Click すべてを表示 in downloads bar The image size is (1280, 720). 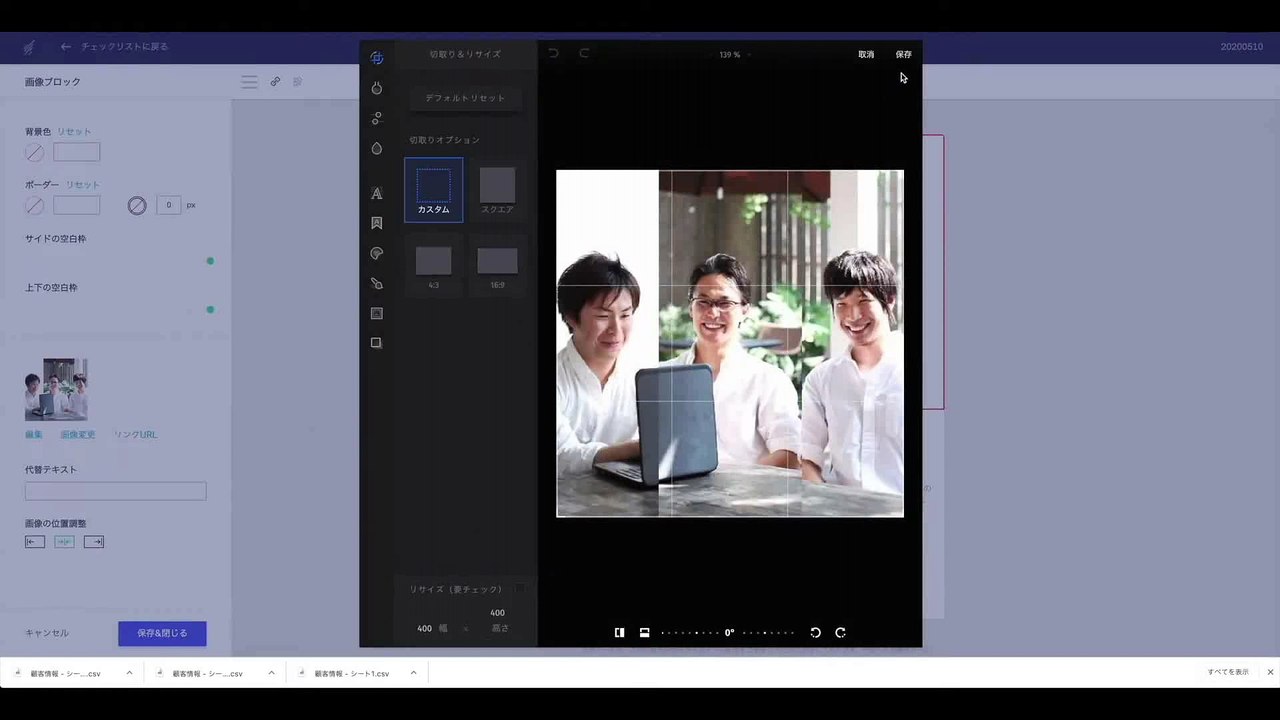[x=1228, y=672]
